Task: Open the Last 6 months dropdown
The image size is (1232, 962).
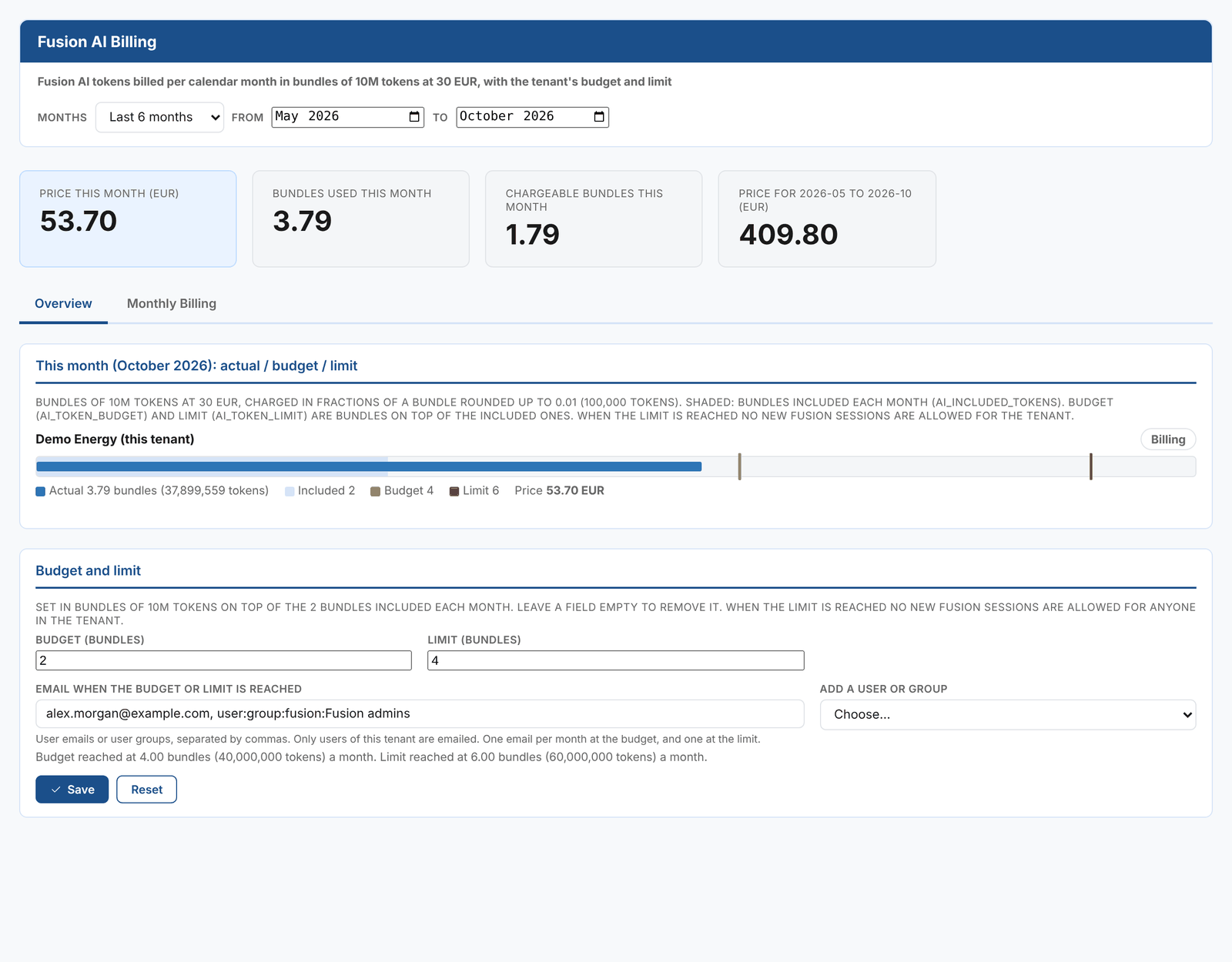Action: (159, 117)
